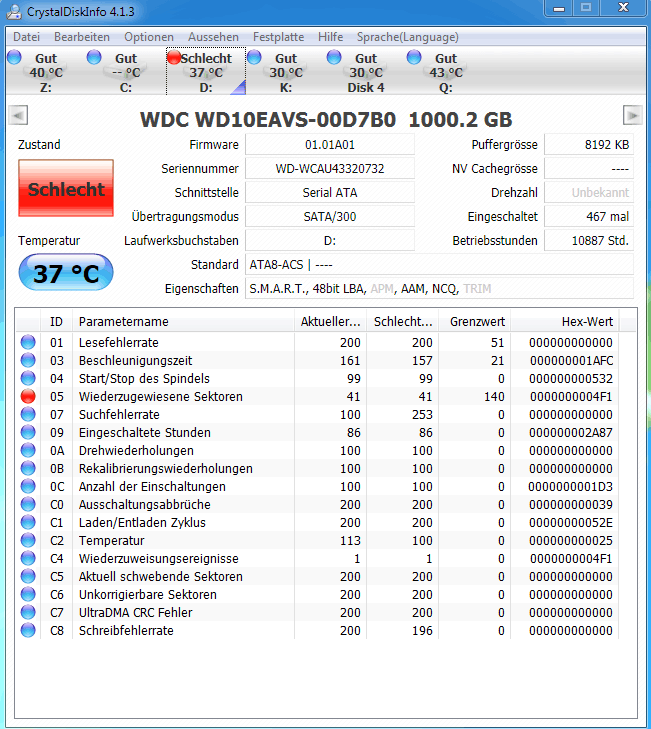This screenshot has width=651, height=729.
Task: Select the Z: drive tab
Action: coord(46,72)
